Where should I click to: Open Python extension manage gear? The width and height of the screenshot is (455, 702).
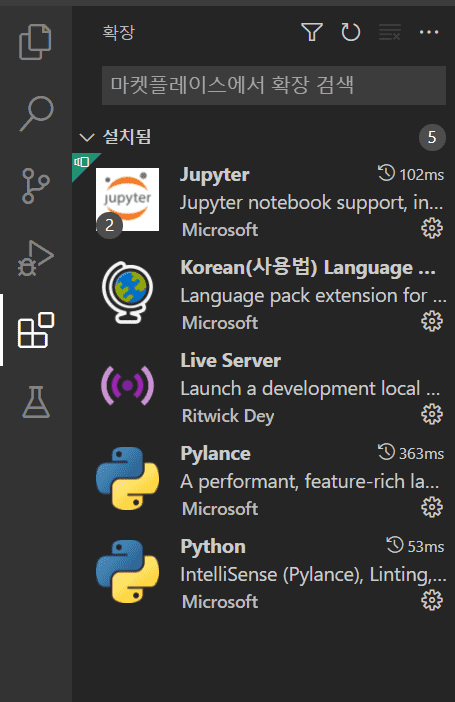(432, 600)
